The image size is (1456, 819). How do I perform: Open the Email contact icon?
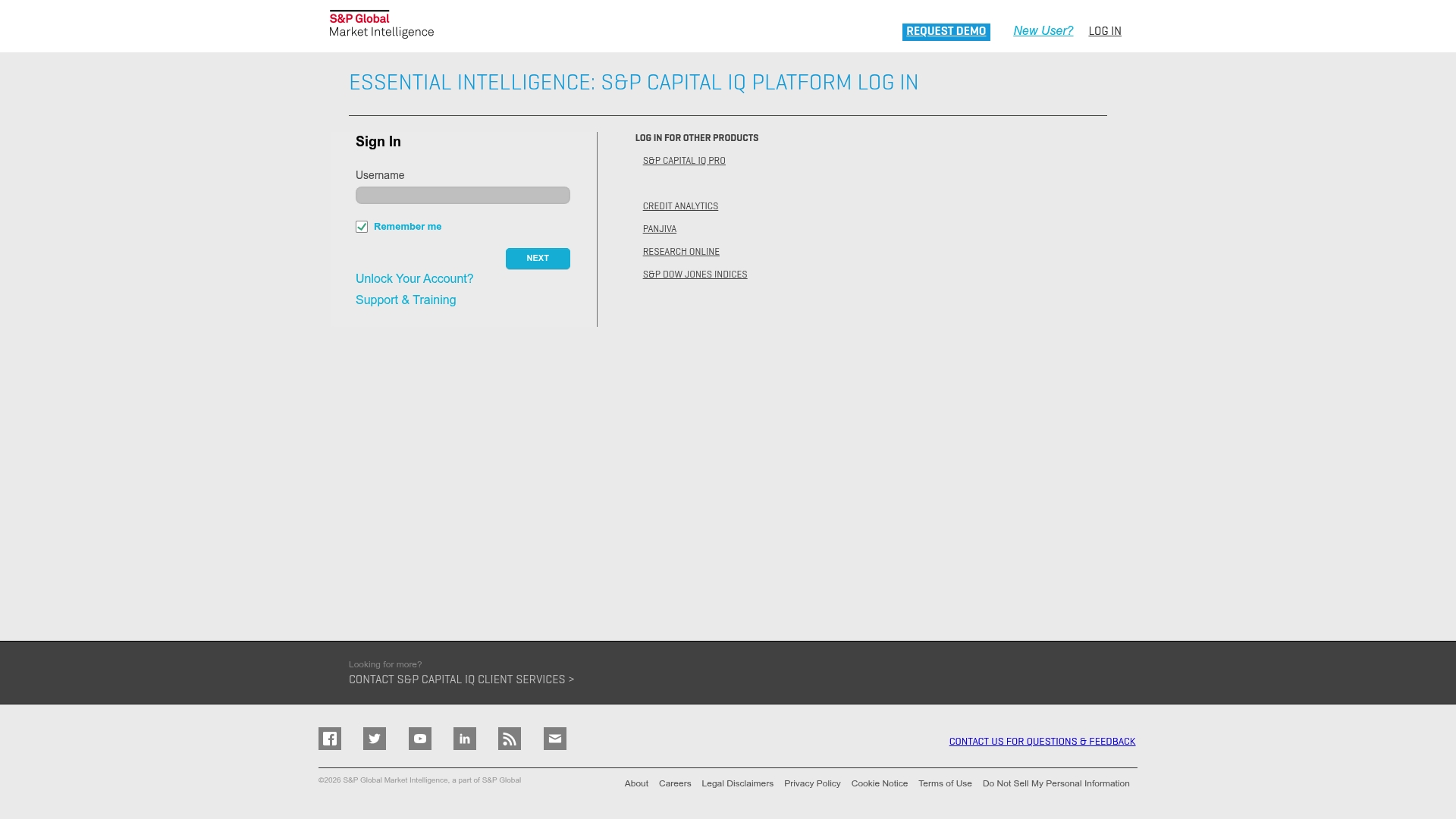pos(555,738)
